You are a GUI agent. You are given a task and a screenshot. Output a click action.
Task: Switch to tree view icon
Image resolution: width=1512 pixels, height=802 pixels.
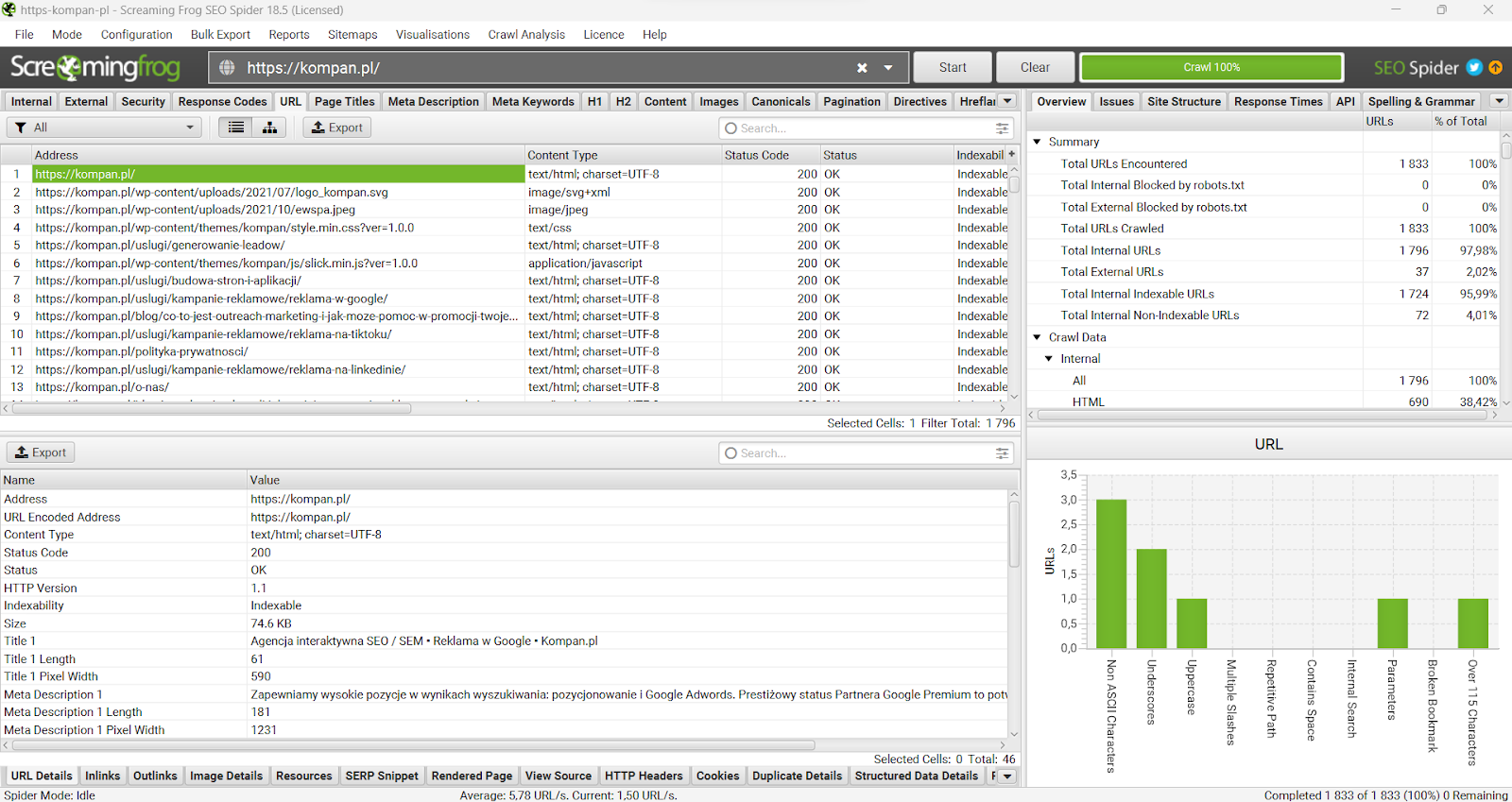269,128
